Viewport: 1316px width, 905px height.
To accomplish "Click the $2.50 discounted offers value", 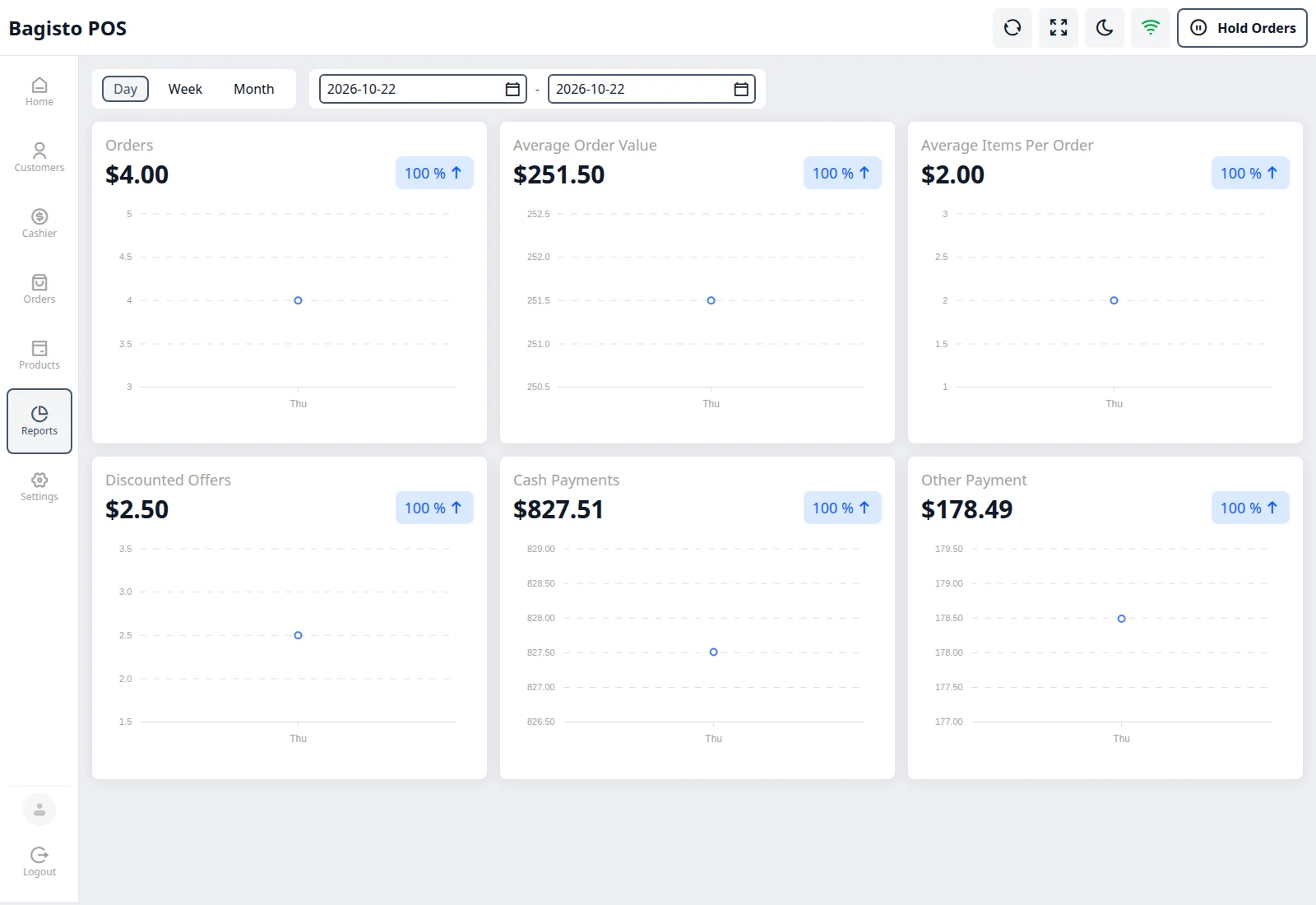I will 137,509.
